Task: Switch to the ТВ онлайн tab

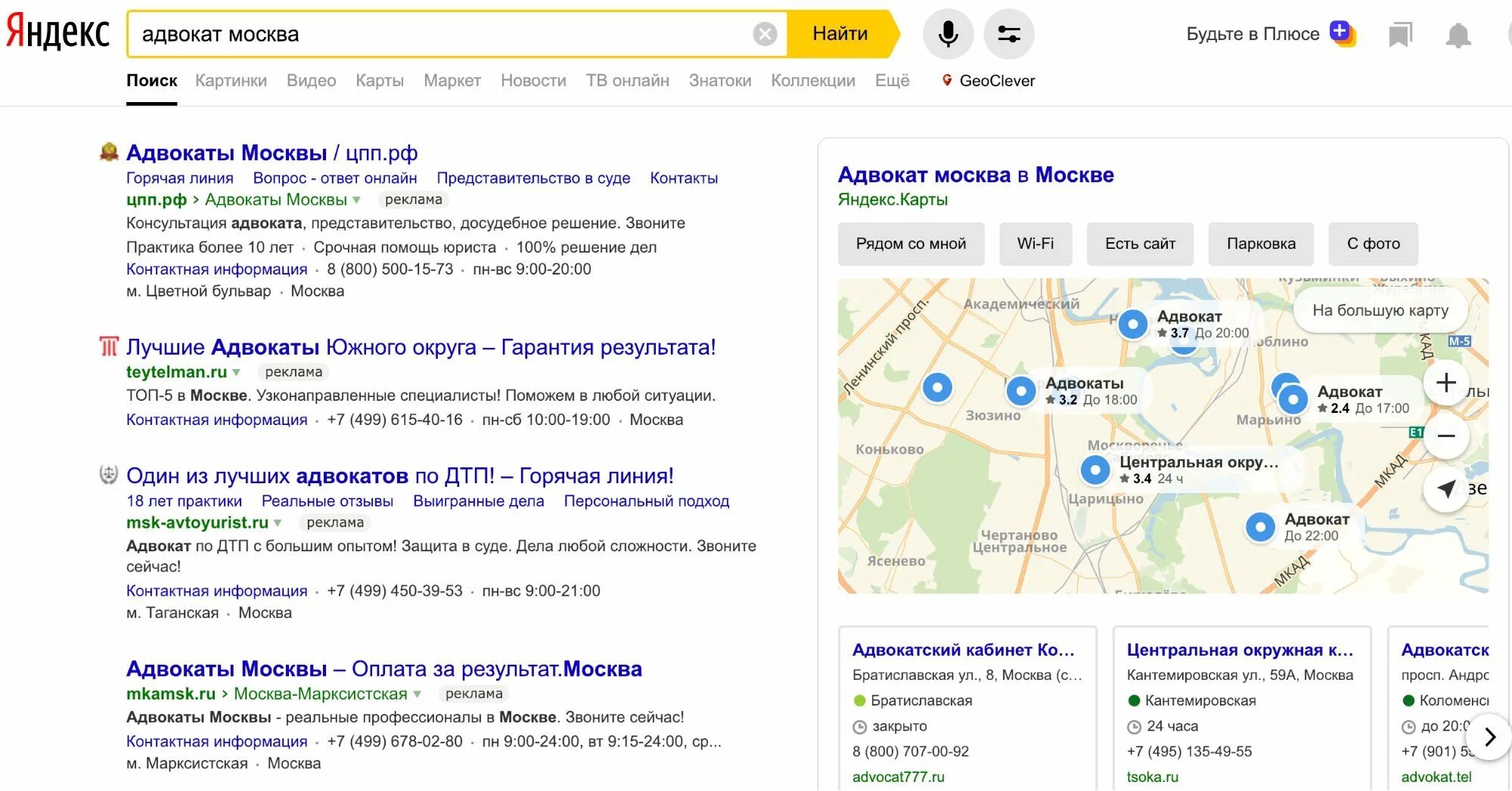Action: pos(627,80)
